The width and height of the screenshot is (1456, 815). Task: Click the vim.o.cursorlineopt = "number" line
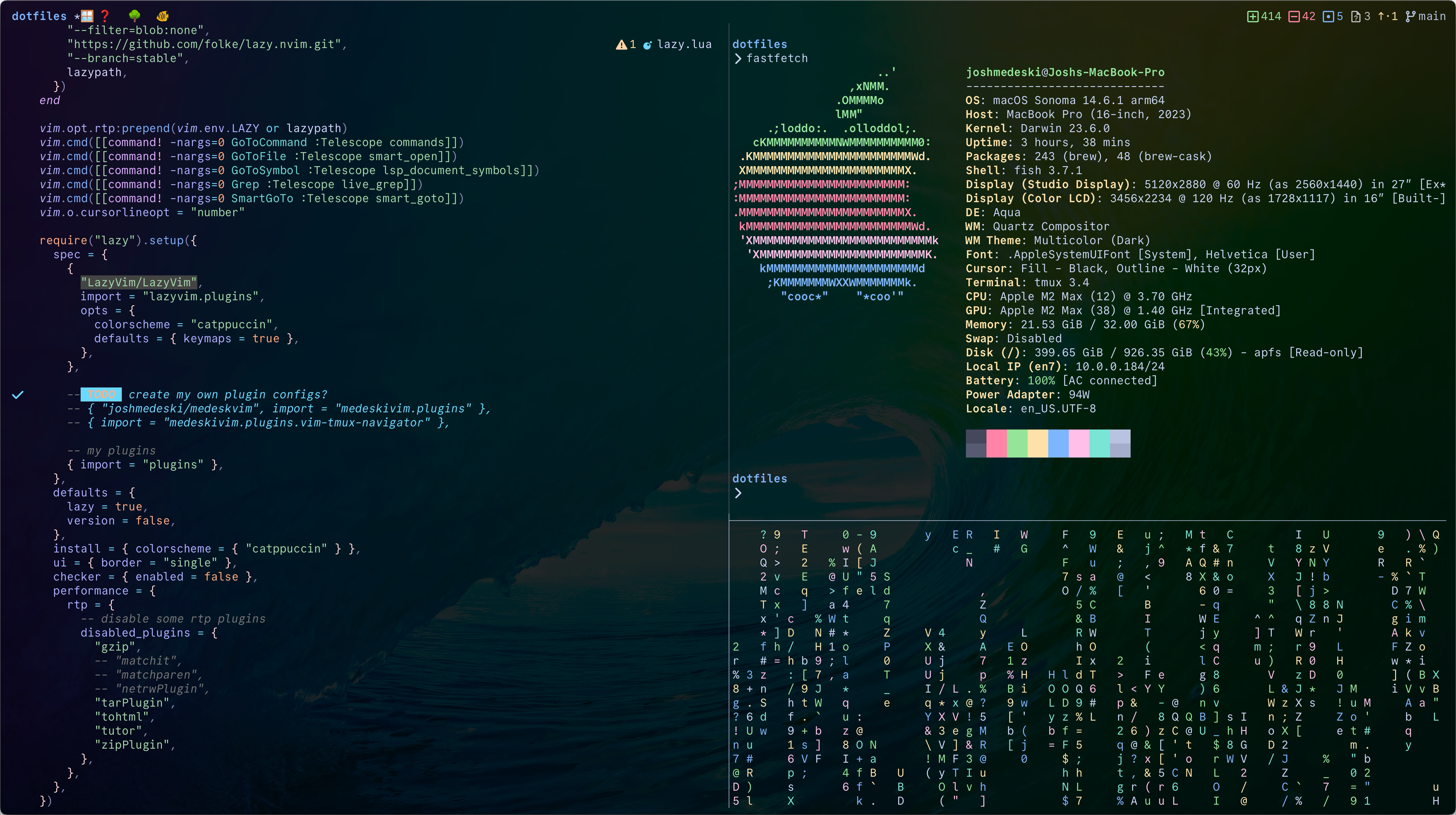[x=142, y=212]
